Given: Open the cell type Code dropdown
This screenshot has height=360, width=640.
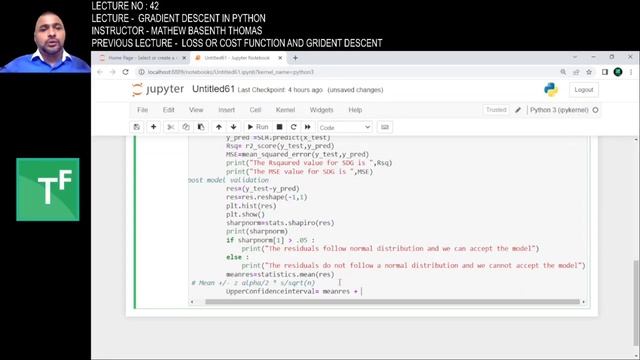Looking at the screenshot, I should (345, 127).
